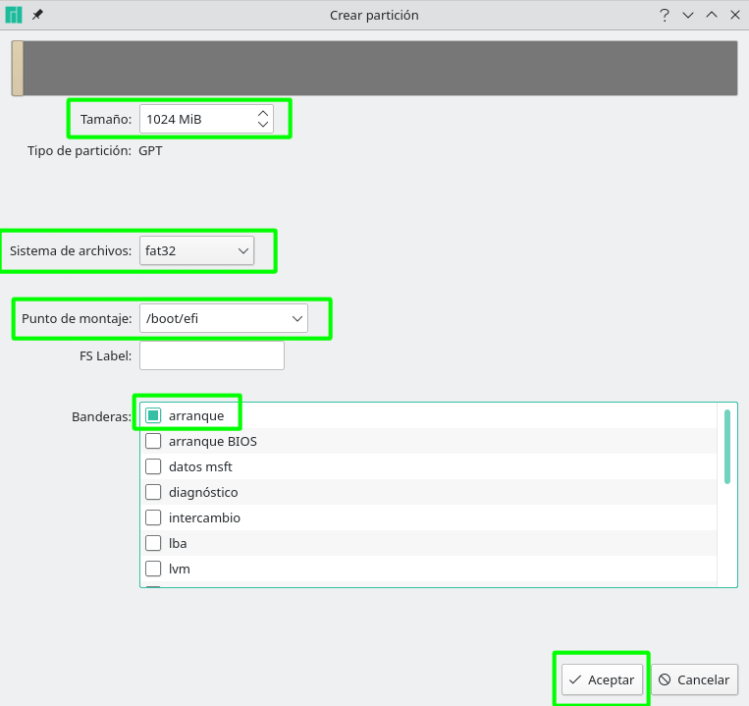Click the pin window icon
This screenshot has width=749, height=706.
38,15
